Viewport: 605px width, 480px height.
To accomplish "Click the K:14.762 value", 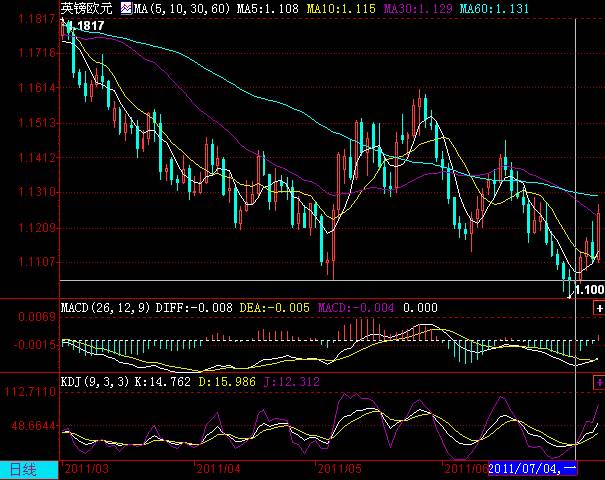I will [x=162, y=382].
